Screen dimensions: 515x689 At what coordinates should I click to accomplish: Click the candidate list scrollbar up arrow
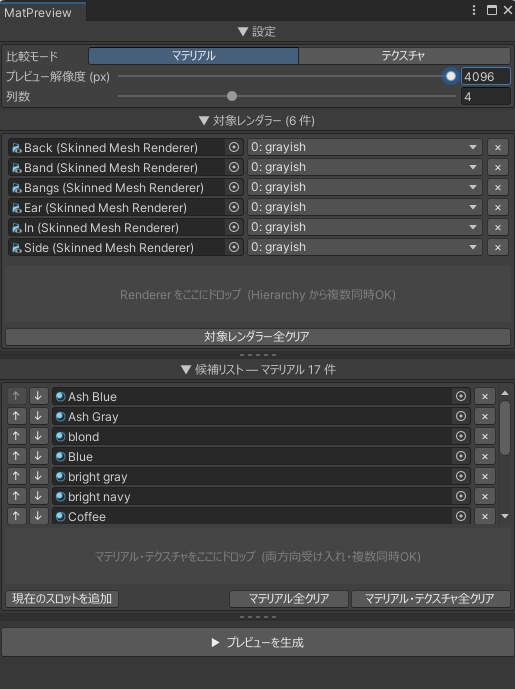[x=505, y=393]
